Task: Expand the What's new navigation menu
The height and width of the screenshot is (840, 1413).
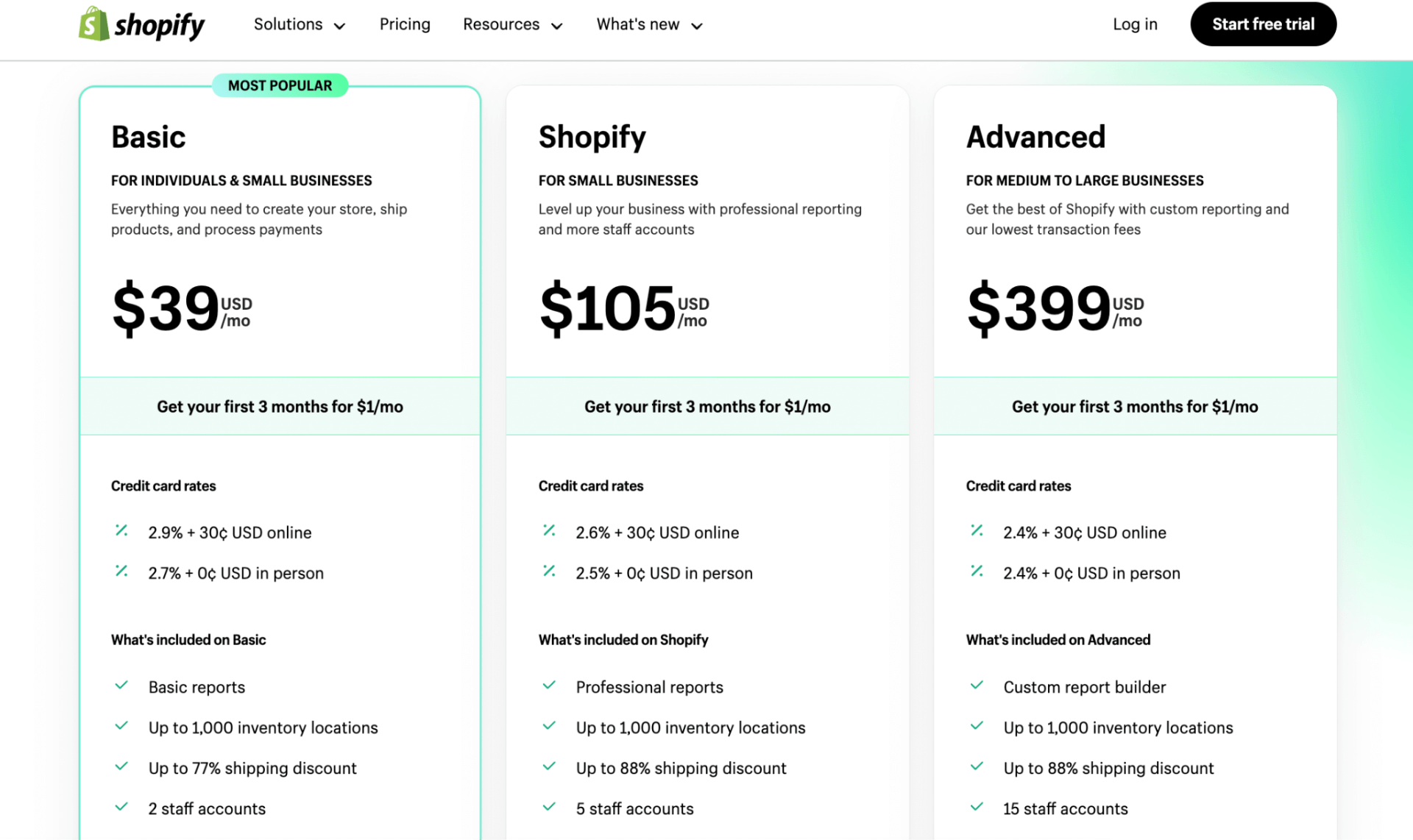Action: [648, 25]
